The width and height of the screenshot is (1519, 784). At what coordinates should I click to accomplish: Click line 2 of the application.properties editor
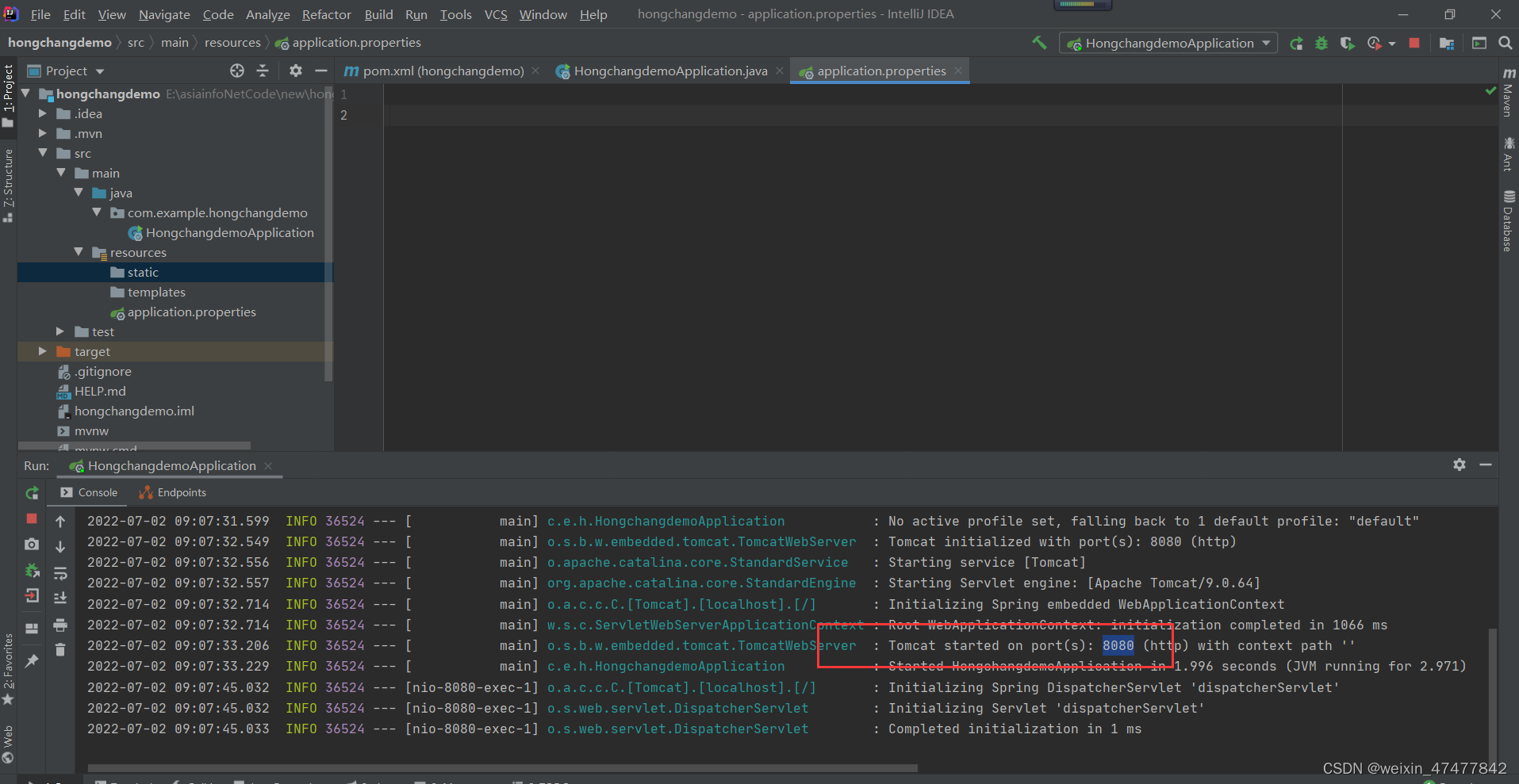940,115
